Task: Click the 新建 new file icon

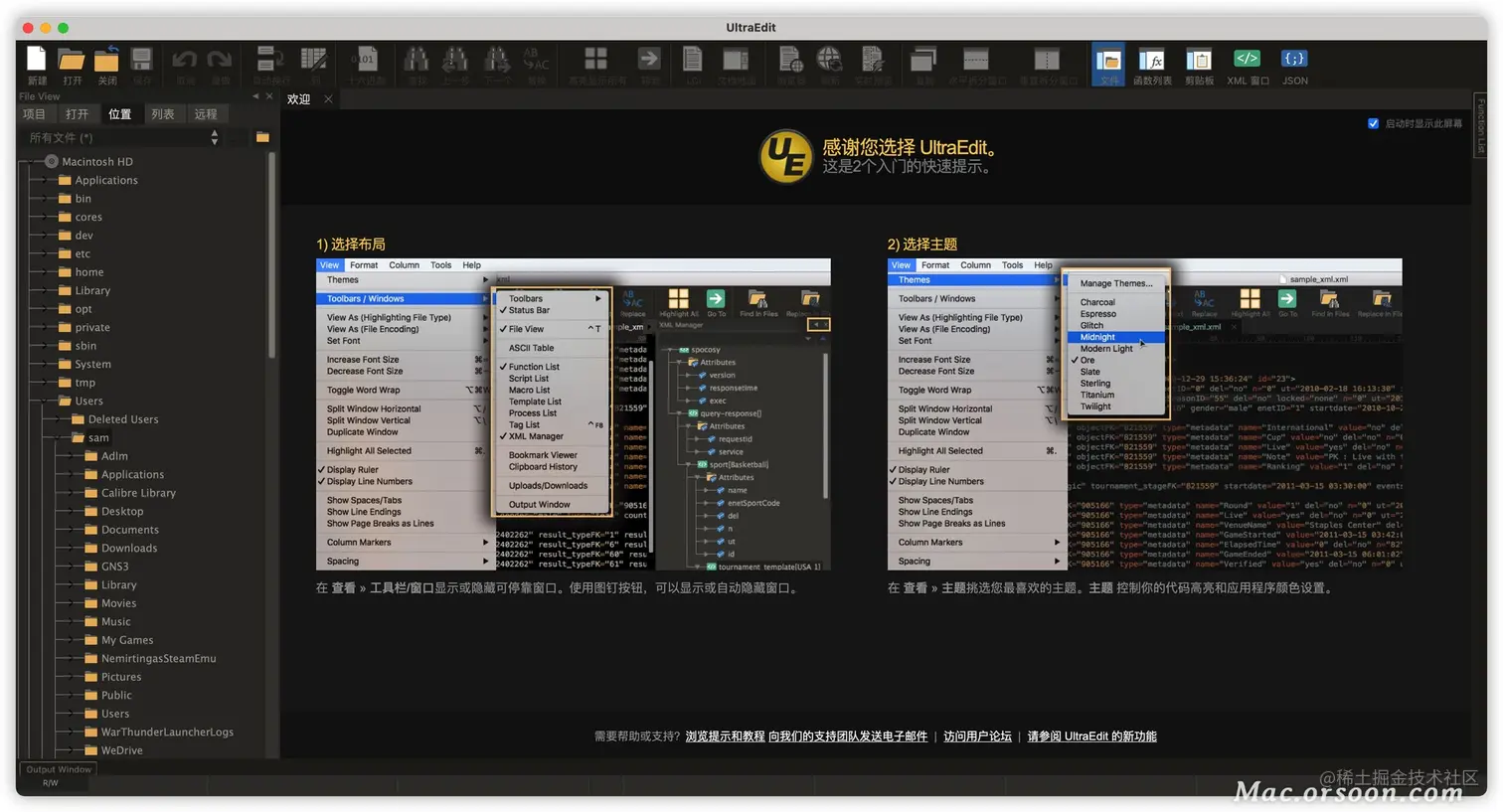Action: (x=37, y=60)
